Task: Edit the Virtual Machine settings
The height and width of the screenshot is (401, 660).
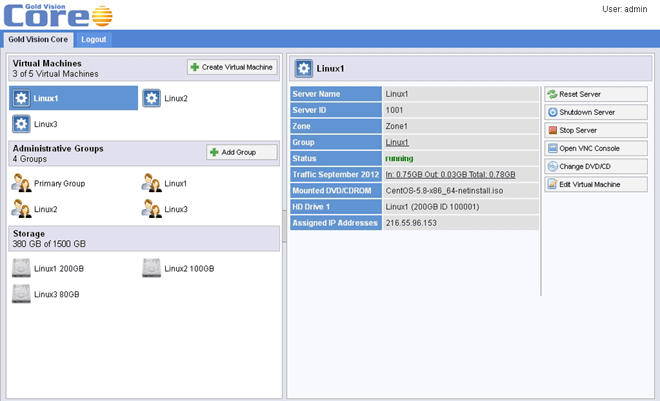Action: [596, 184]
